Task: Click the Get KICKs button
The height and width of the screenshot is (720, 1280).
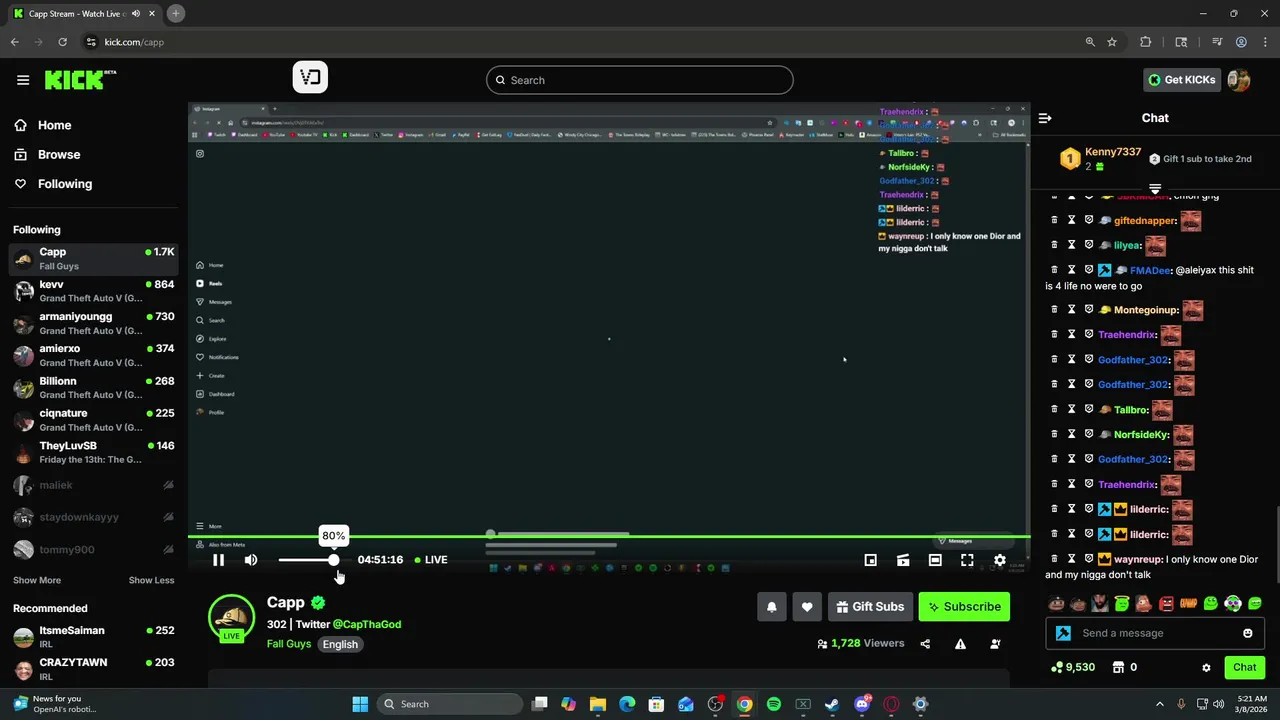Action: coord(1181,80)
